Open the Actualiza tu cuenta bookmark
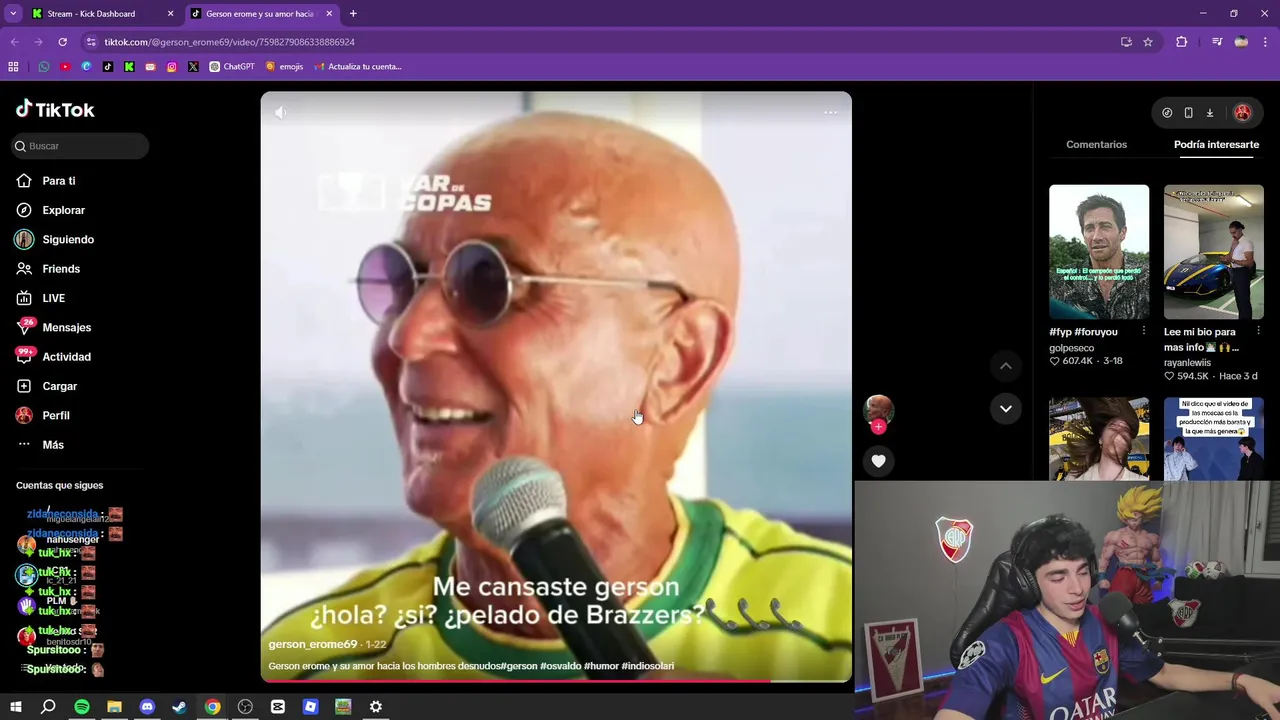Image resolution: width=1280 pixels, height=720 pixels. click(358, 67)
